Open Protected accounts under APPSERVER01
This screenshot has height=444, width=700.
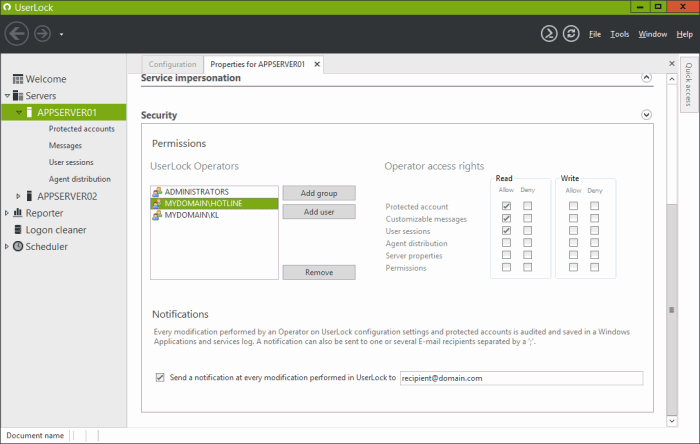tap(82, 129)
